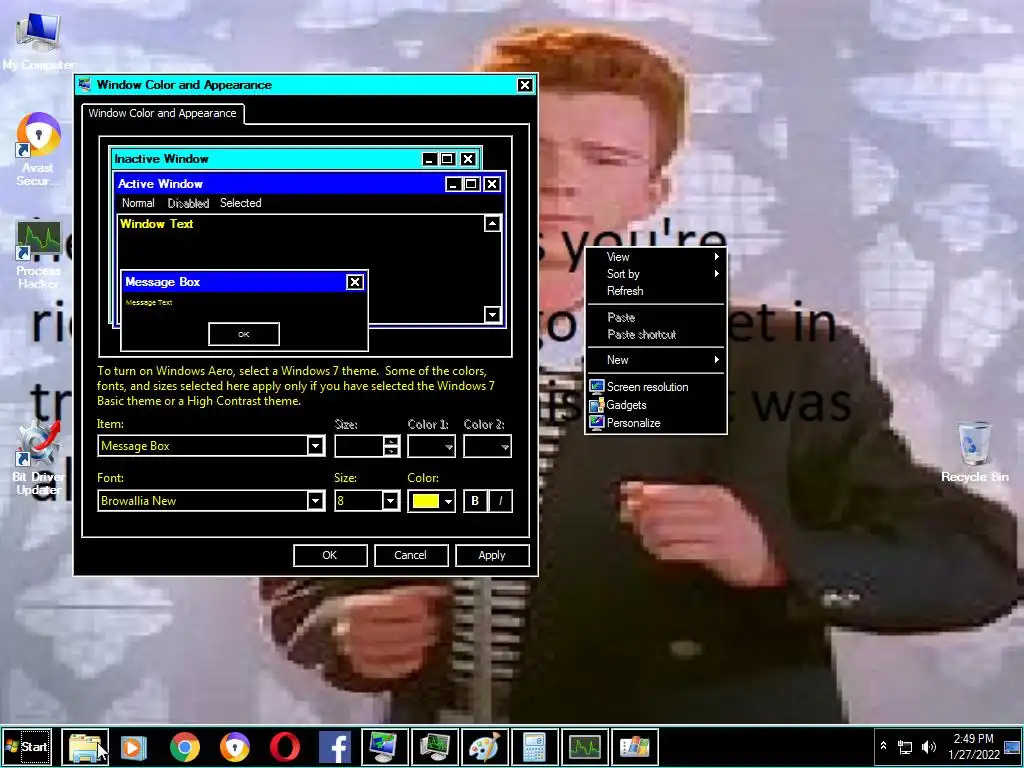The height and width of the screenshot is (768, 1024).
Task: Open Google Chrome from the taskbar
Action: [x=185, y=747]
